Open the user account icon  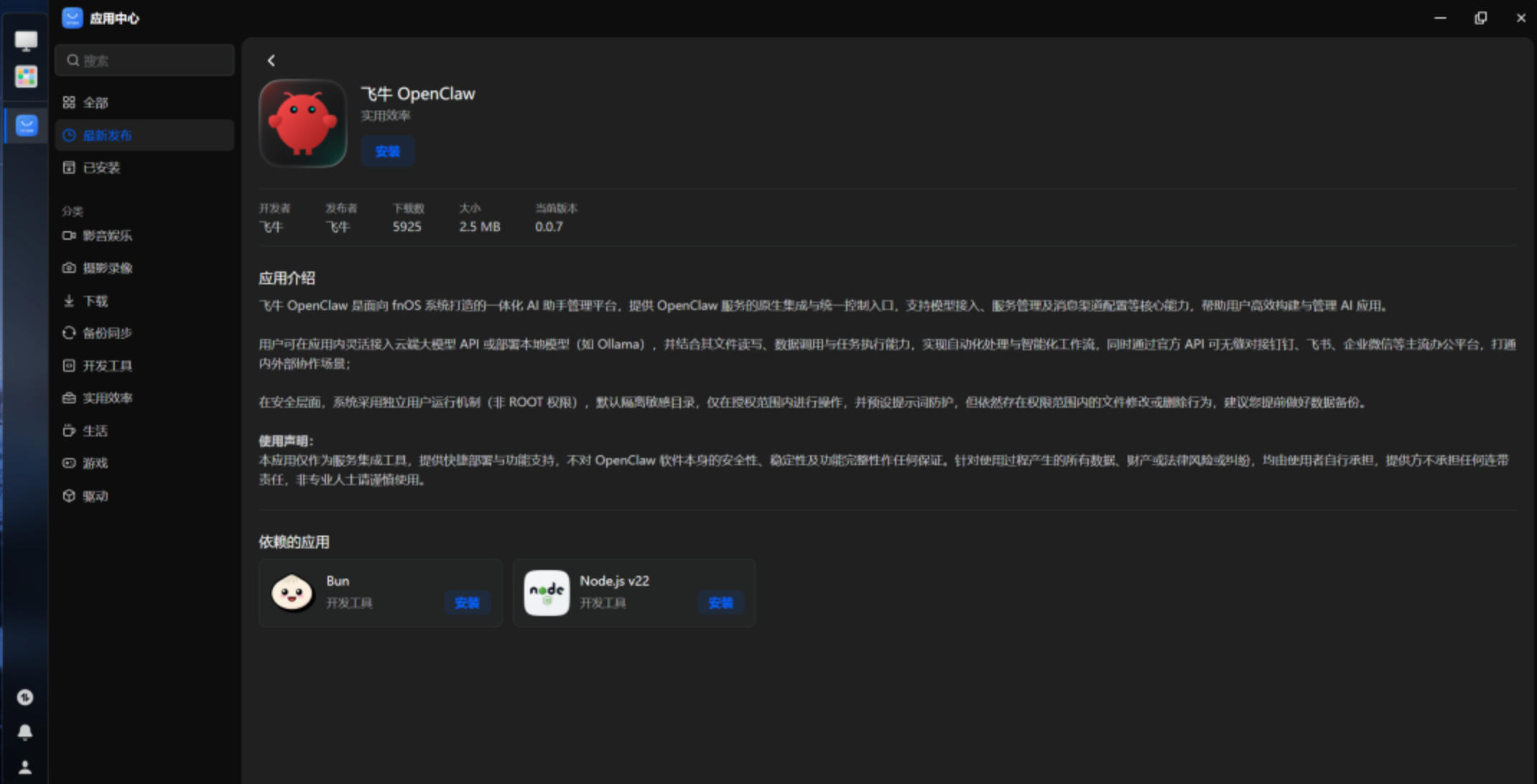pos(25,767)
